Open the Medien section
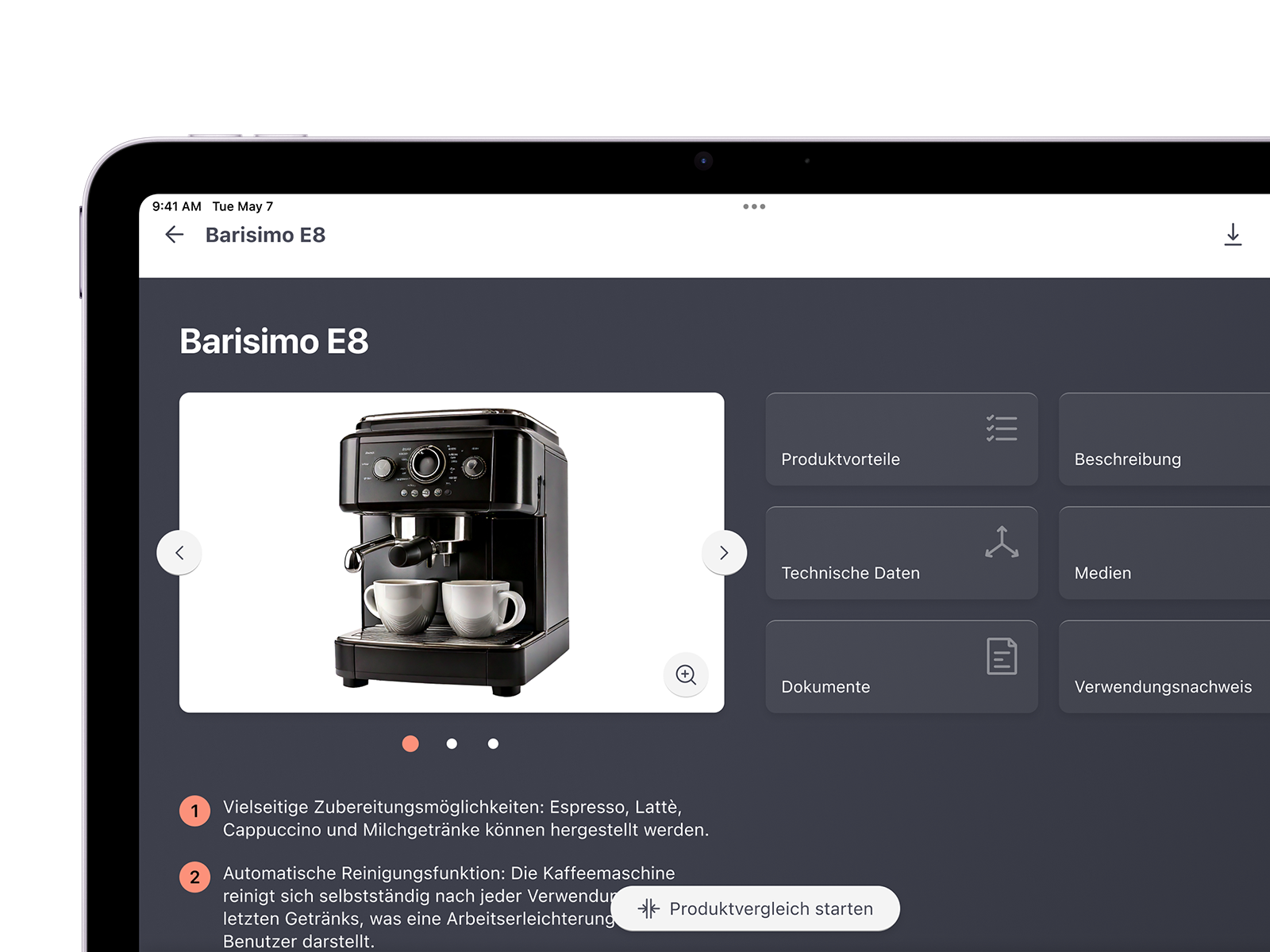 [x=1164, y=553]
